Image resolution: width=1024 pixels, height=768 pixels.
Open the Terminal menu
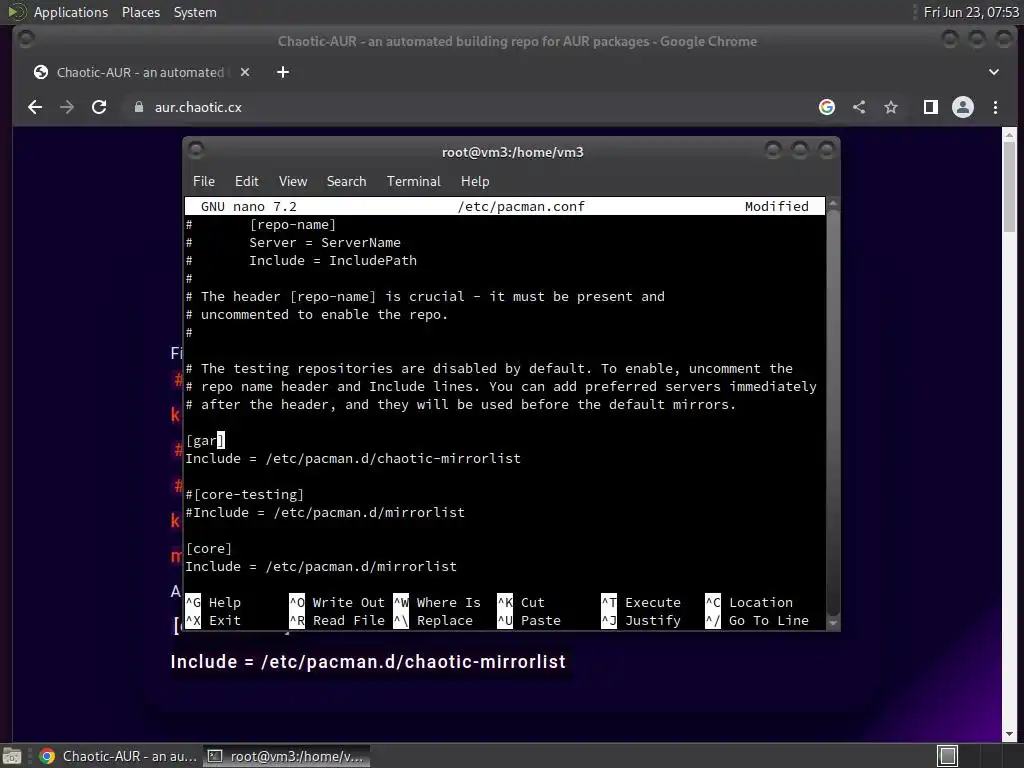[413, 181]
